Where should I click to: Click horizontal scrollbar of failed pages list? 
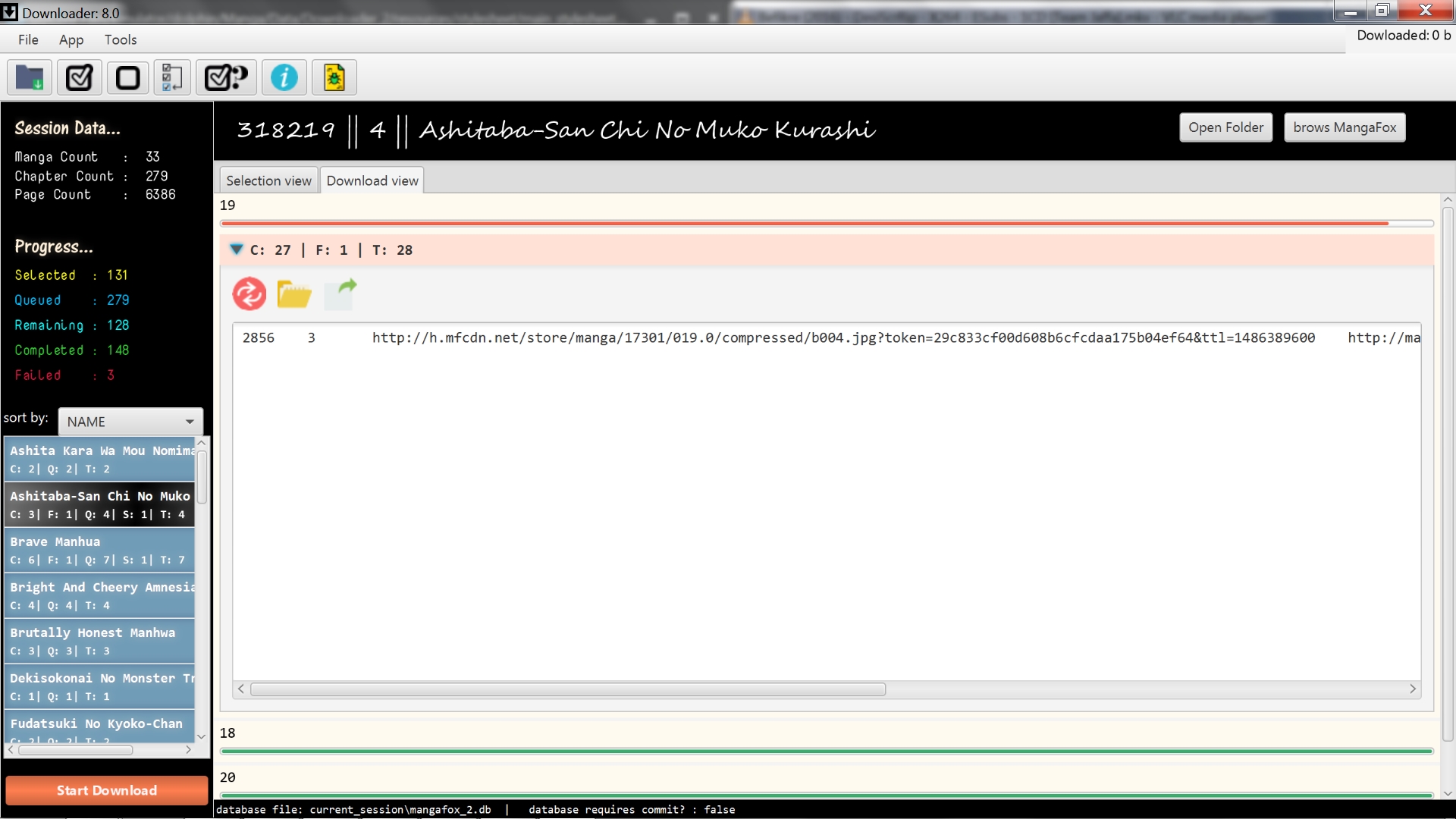(568, 689)
